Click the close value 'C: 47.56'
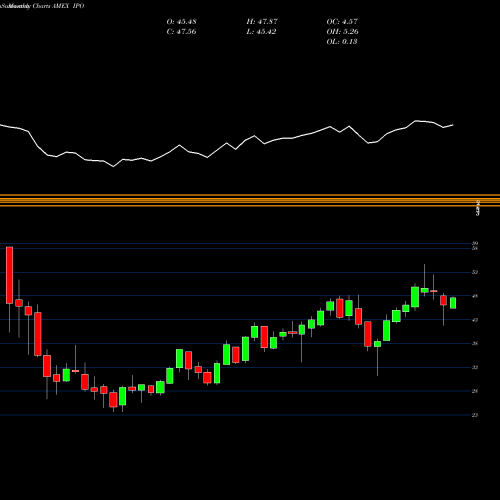 [181, 32]
